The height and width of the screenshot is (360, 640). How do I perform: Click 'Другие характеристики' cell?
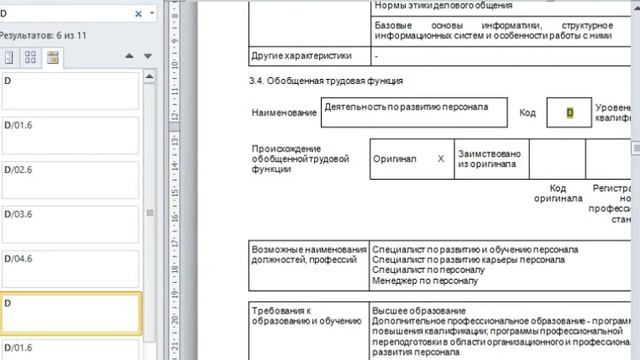309,56
